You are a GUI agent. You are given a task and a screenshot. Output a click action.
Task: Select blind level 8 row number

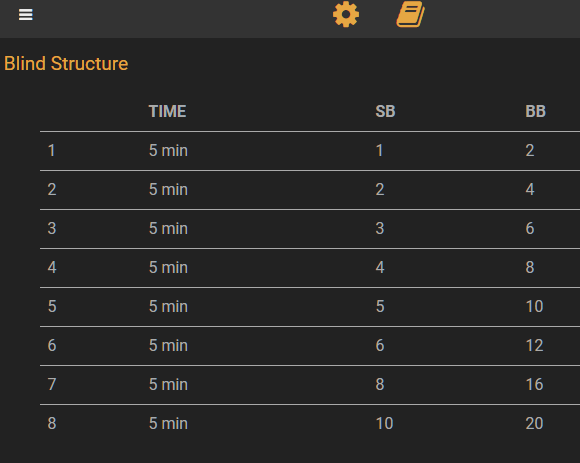(52, 423)
